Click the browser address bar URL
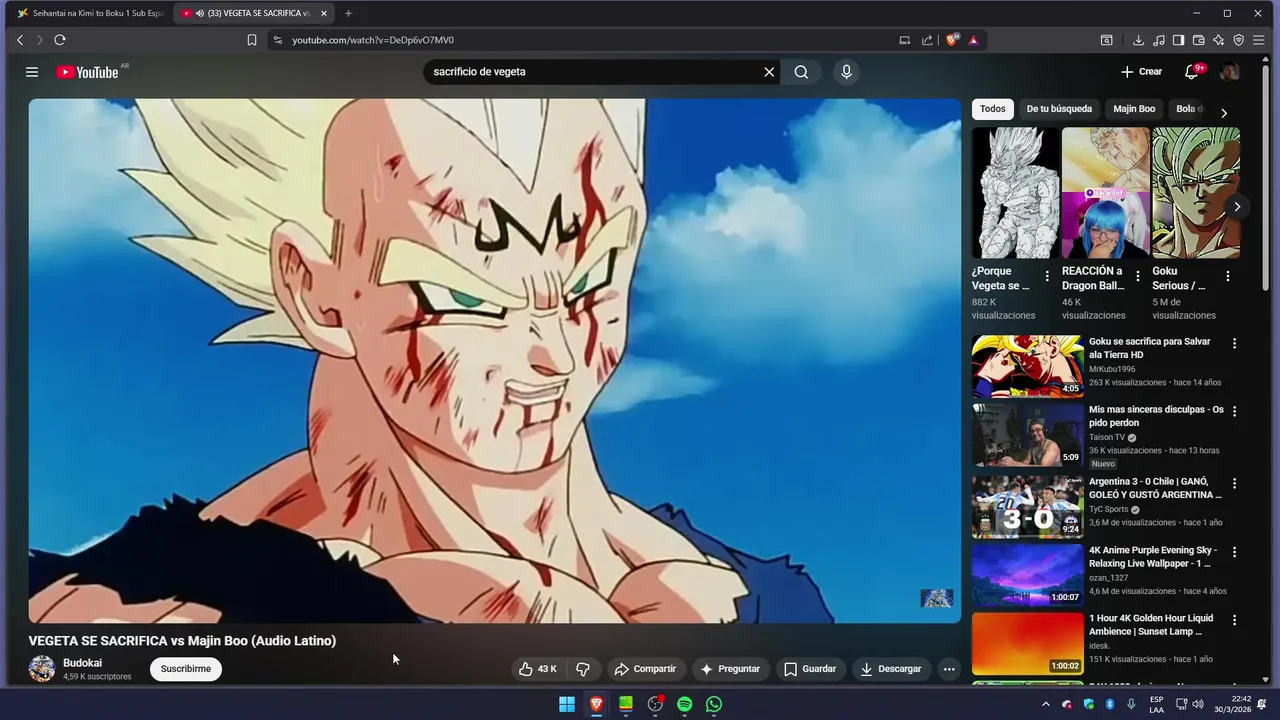Screen dimensions: 1280x720 click(373, 40)
